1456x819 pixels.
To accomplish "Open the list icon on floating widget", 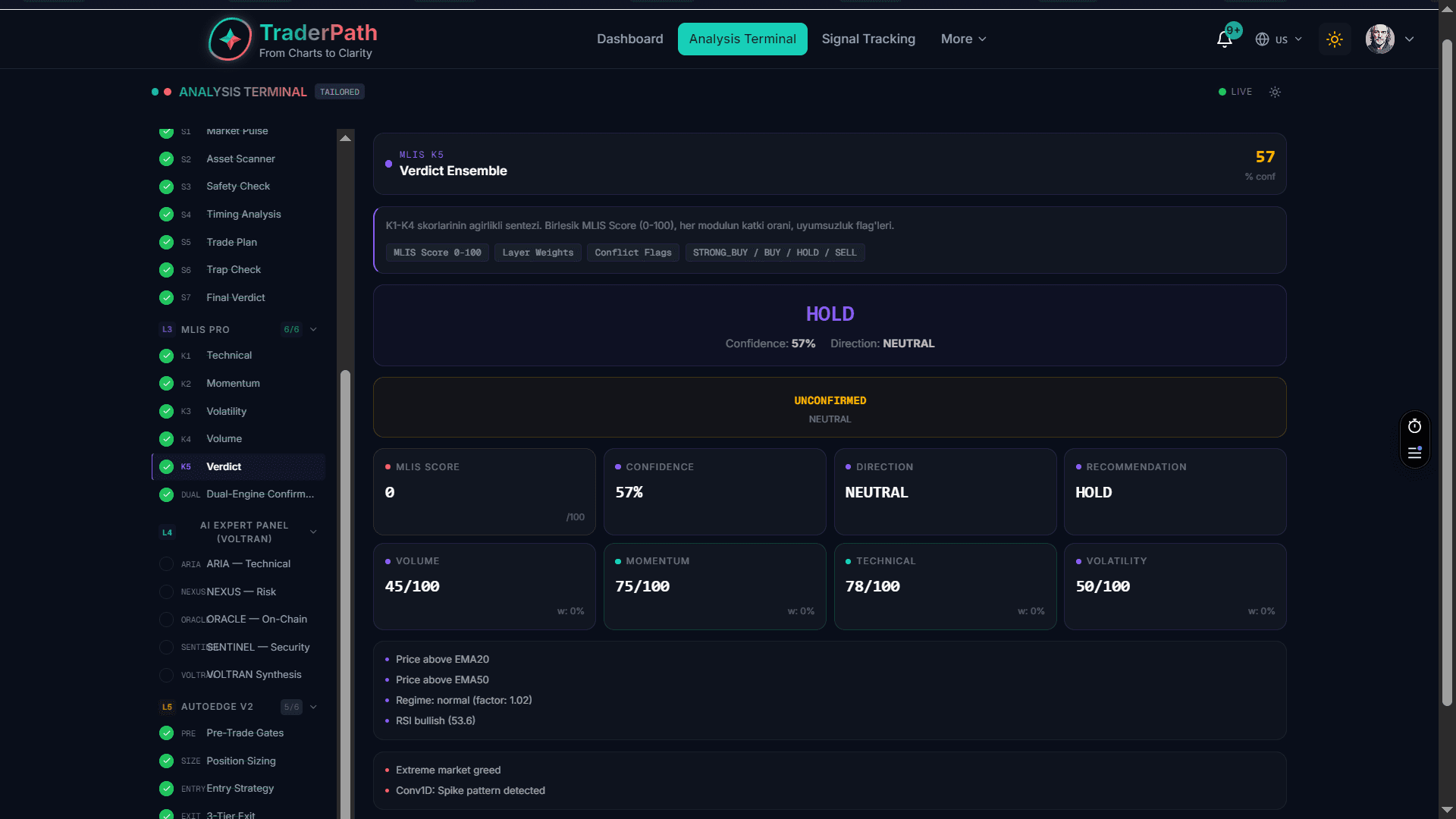I will point(1414,453).
